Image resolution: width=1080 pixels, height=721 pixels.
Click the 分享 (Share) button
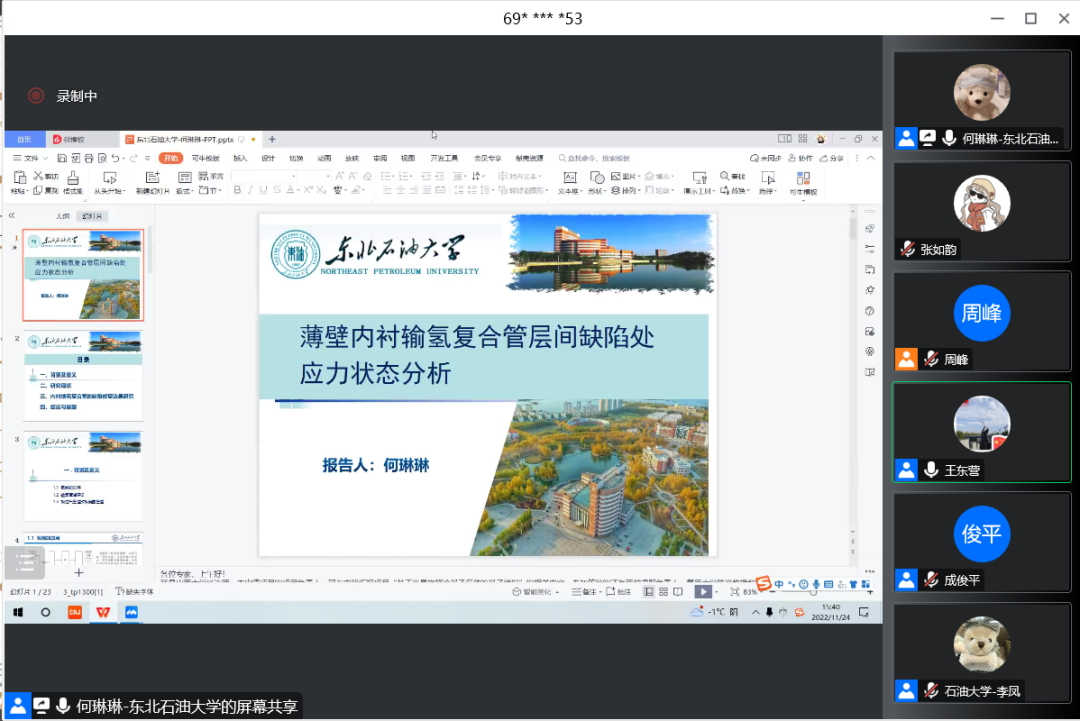[833, 160]
